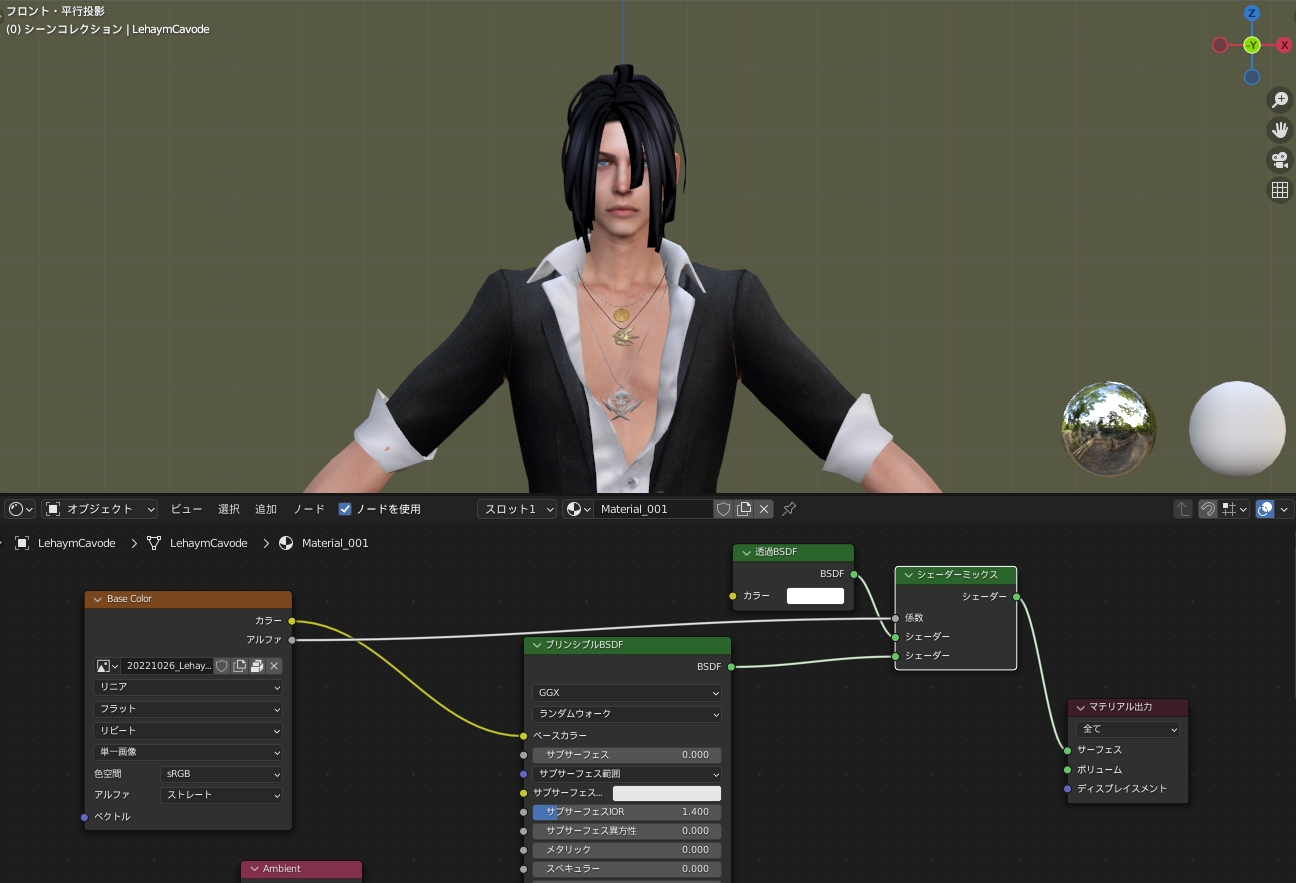Image resolution: width=1296 pixels, height=883 pixels.
Task: Open the ビュー menu in node editor
Action: (x=186, y=509)
